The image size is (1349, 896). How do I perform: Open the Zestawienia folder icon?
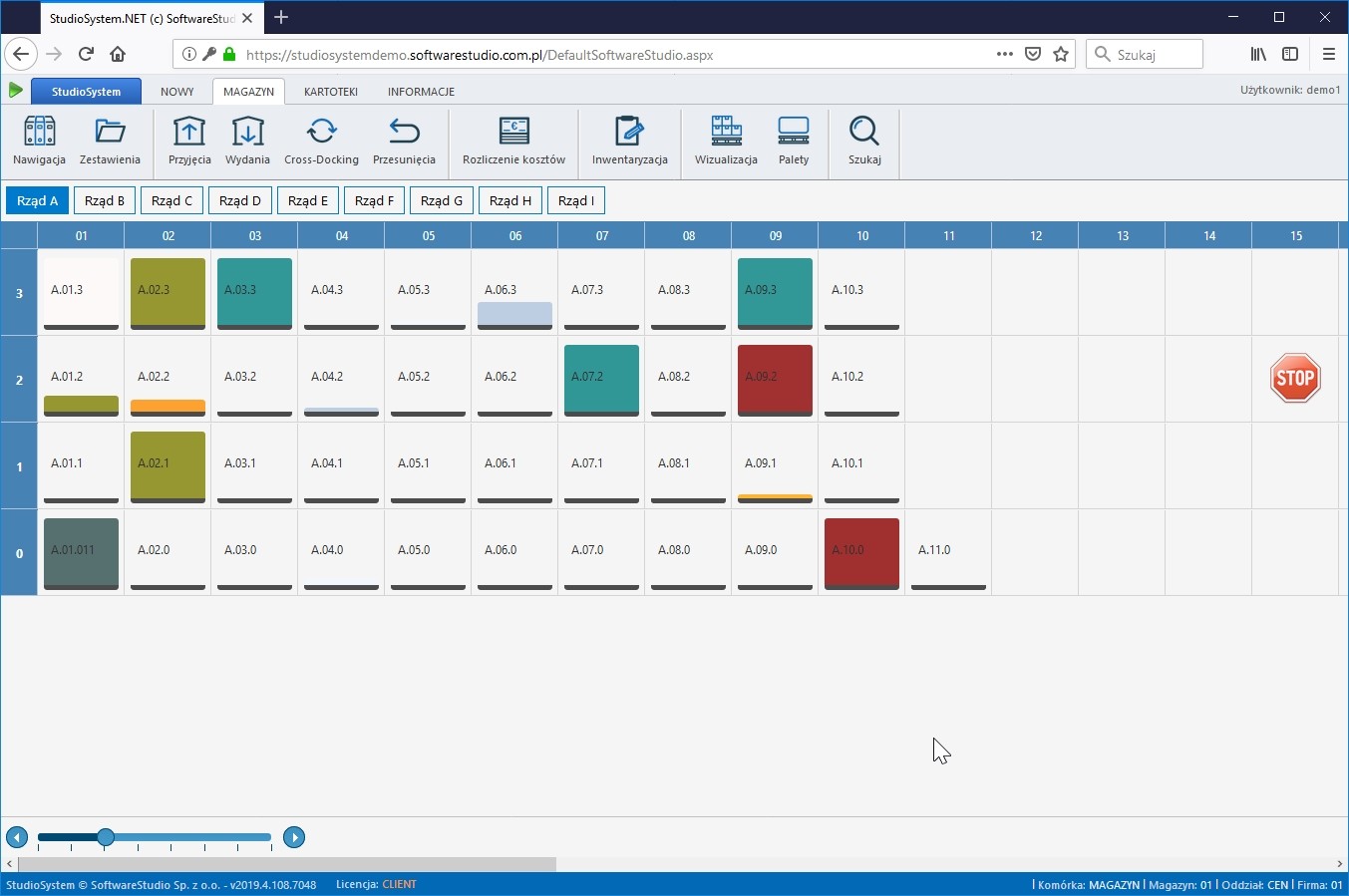click(110, 141)
